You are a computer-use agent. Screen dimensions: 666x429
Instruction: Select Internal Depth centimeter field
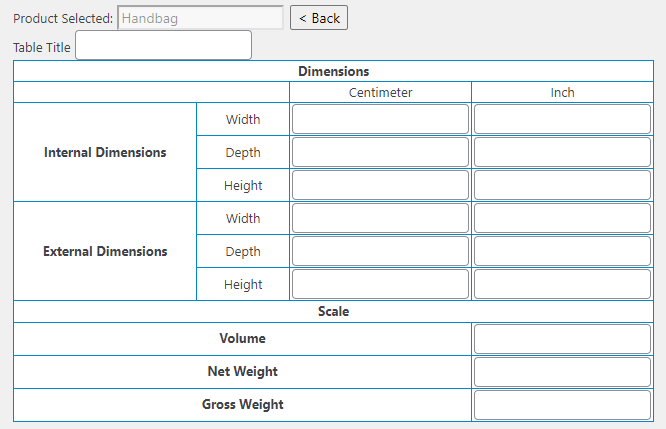point(380,152)
